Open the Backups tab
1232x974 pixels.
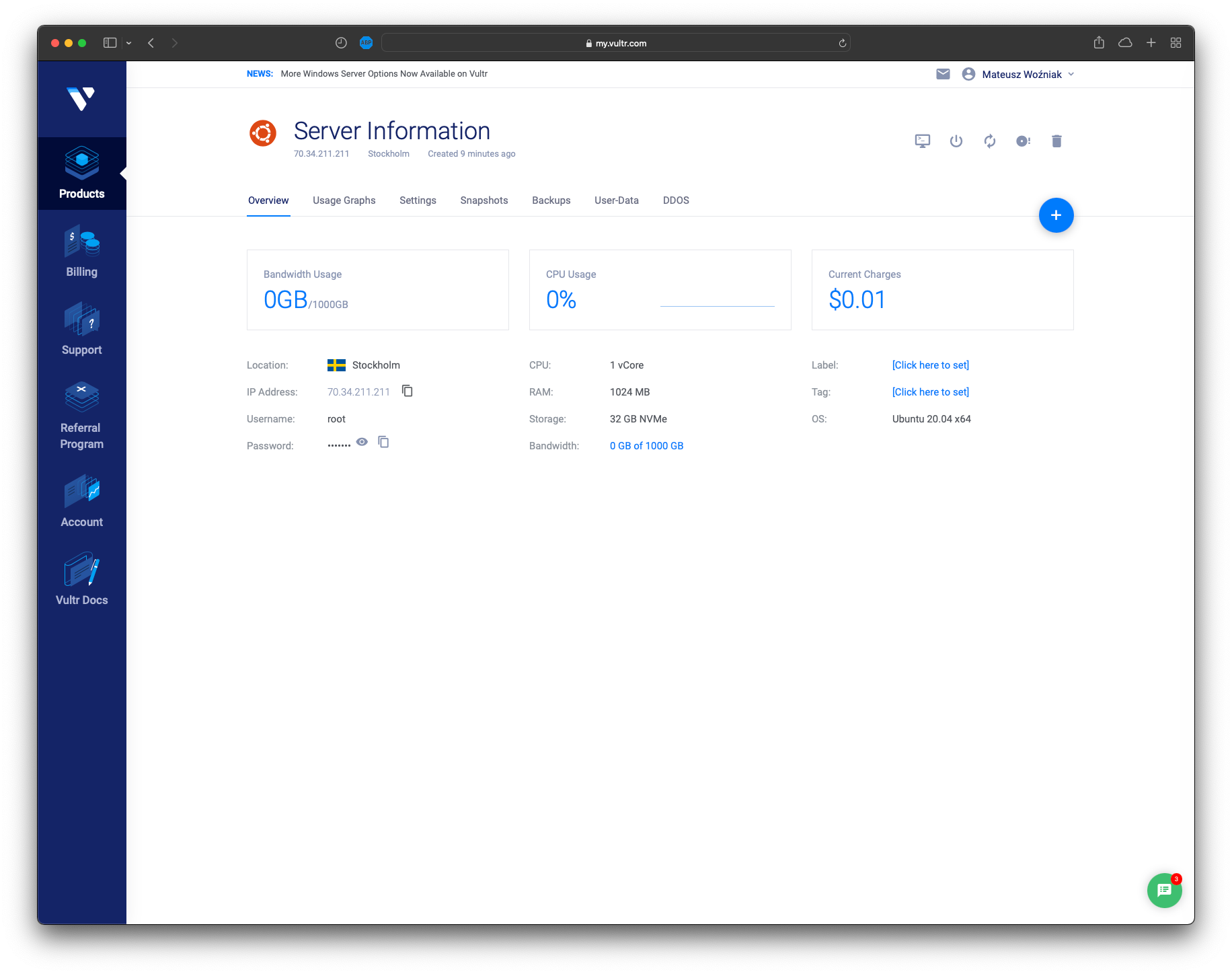551,200
